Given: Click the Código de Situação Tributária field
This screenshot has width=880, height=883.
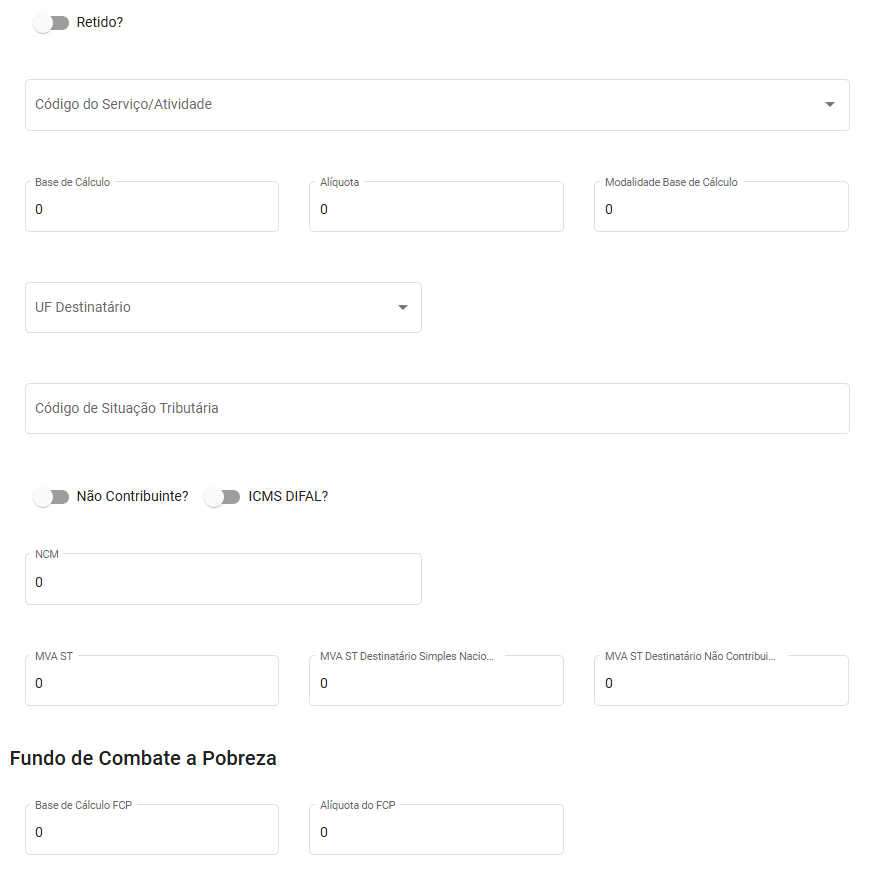Looking at the screenshot, I should (x=436, y=409).
